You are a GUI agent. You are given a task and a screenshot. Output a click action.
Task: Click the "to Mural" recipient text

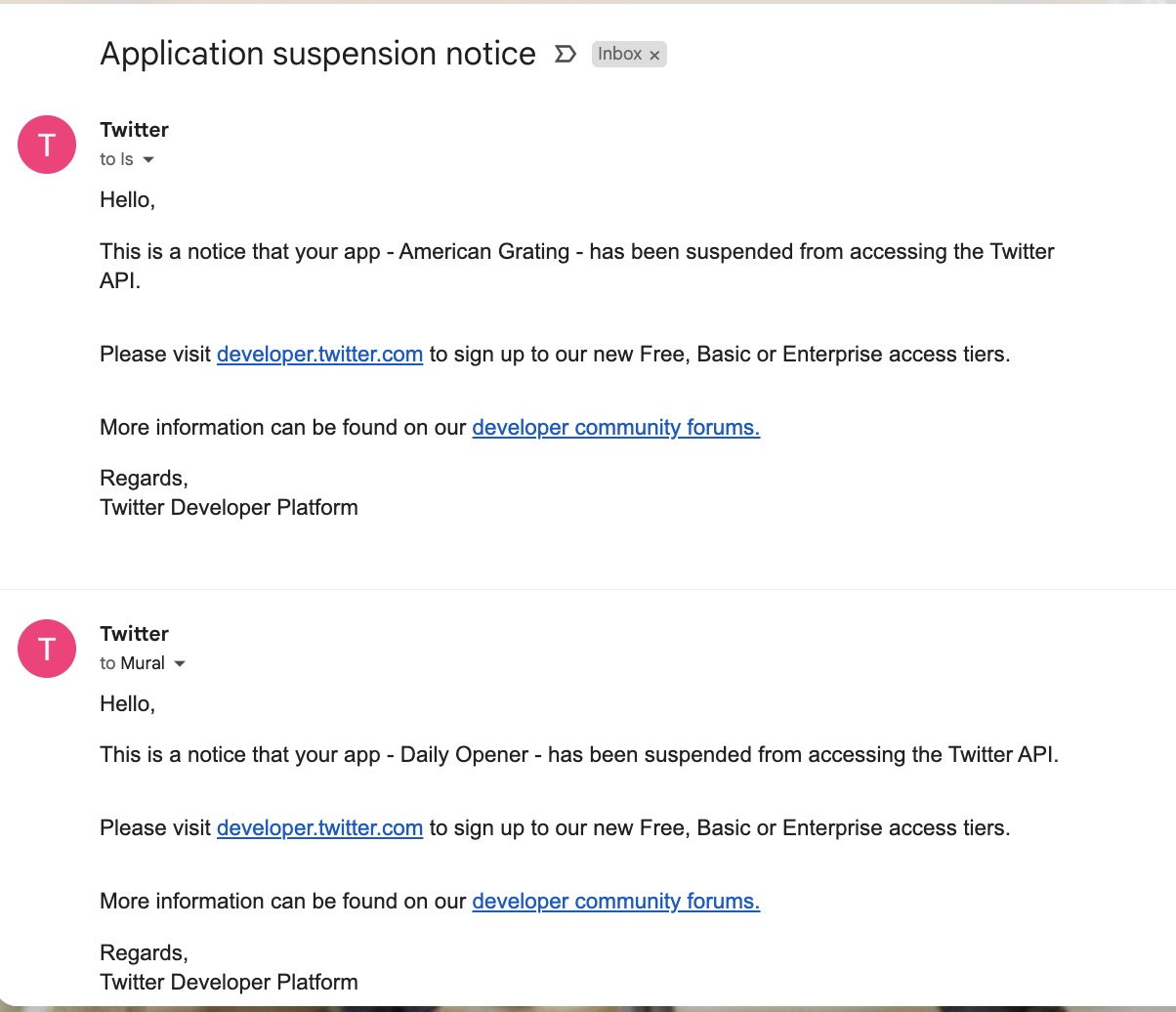[132, 663]
